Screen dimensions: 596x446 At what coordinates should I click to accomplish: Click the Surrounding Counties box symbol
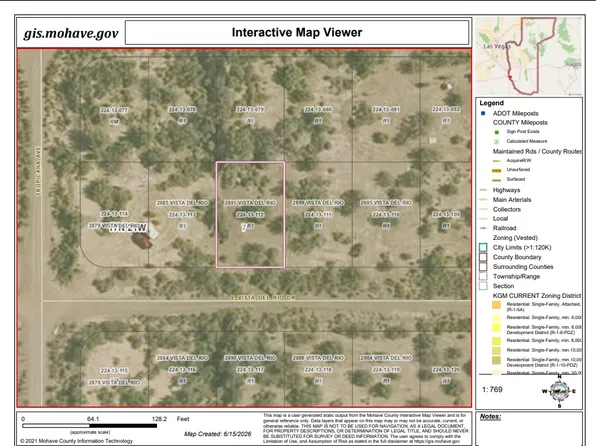(x=483, y=267)
